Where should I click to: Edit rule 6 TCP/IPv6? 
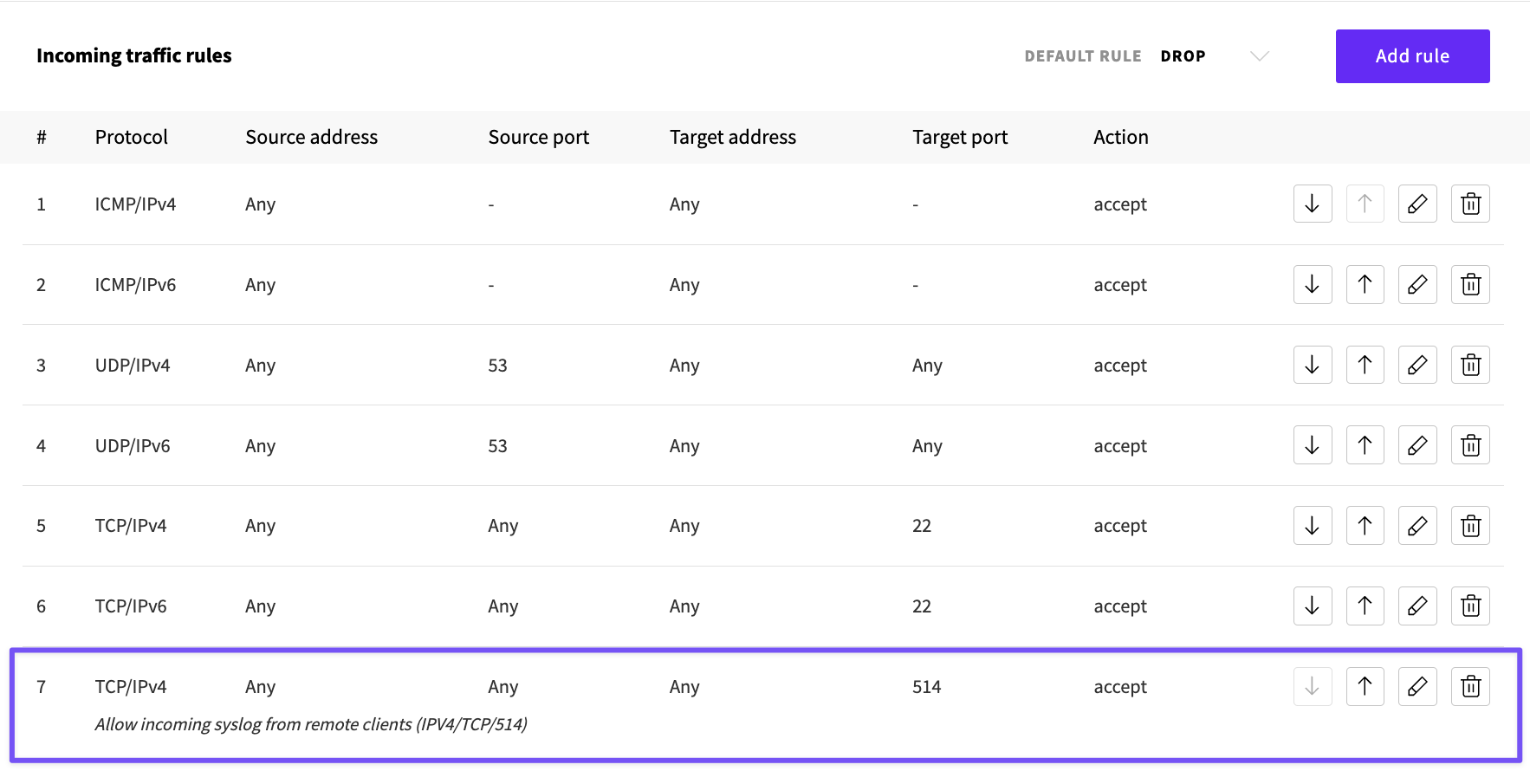pos(1417,606)
